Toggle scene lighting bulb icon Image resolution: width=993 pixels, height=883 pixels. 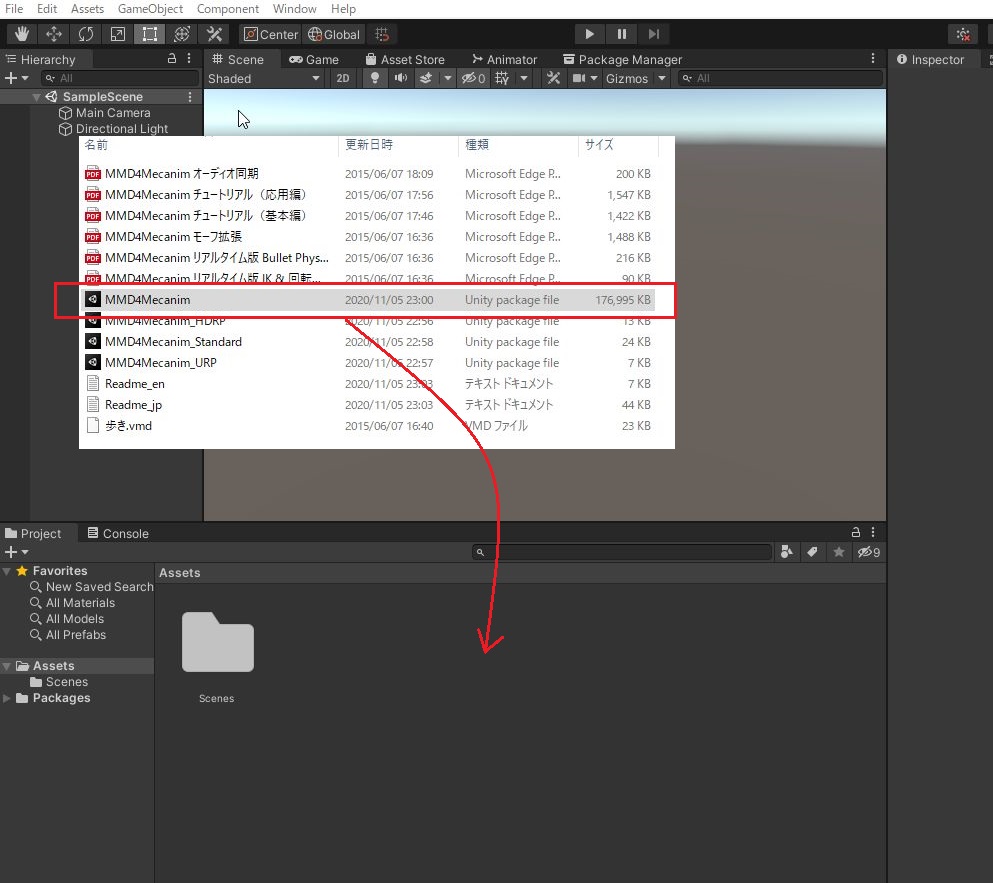[x=375, y=79]
